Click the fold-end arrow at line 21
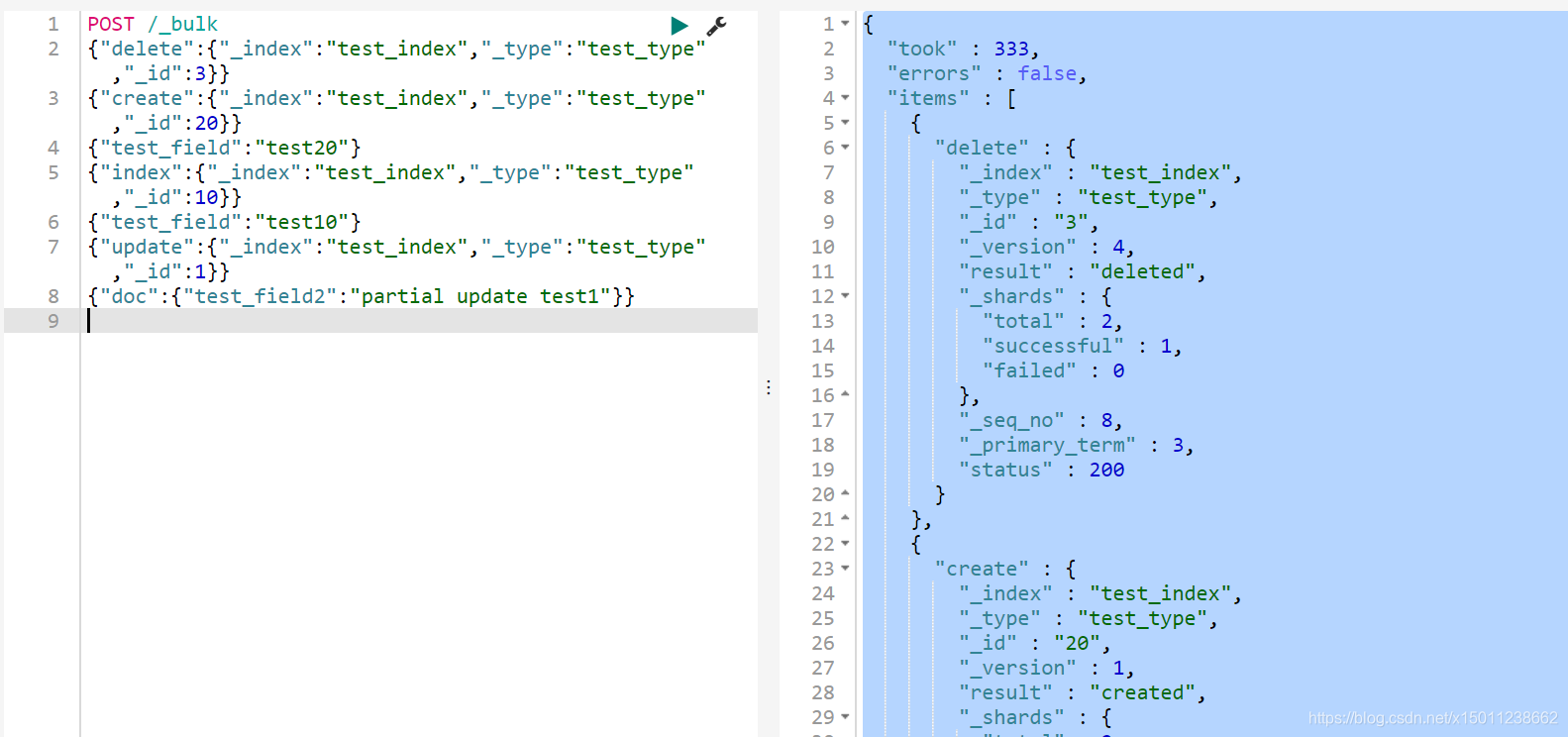1568x737 pixels. [845, 519]
